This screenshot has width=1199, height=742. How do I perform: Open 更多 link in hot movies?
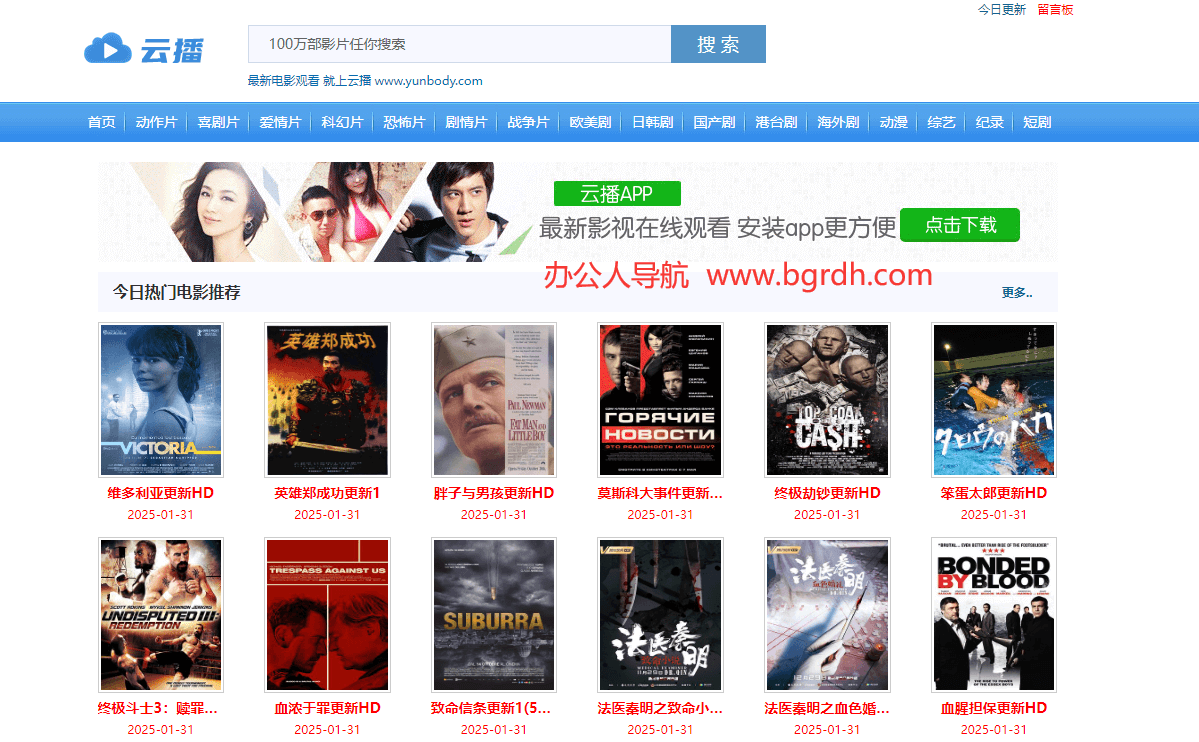(1017, 293)
